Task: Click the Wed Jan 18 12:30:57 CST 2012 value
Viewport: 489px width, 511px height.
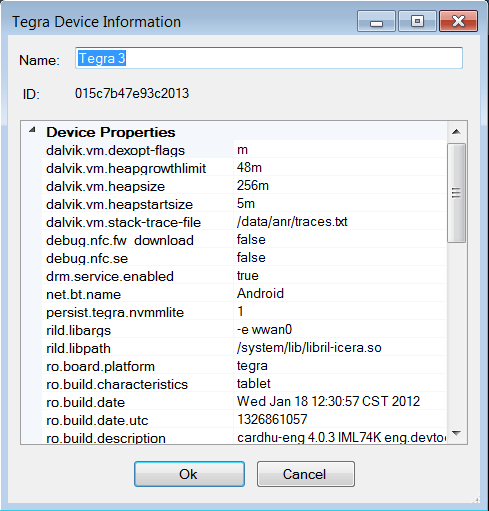Action: tap(328, 401)
